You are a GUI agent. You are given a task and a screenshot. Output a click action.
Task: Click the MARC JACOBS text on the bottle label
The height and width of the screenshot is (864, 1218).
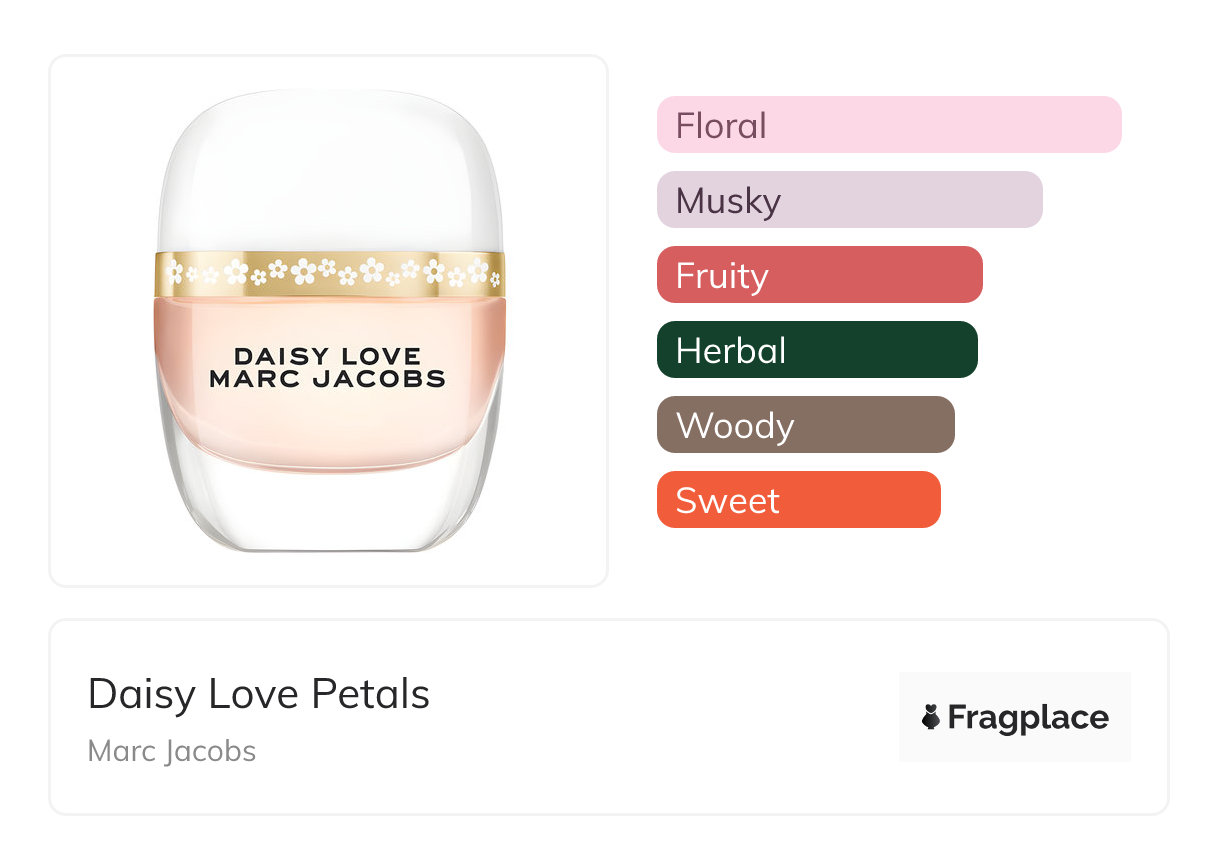[327, 379]
